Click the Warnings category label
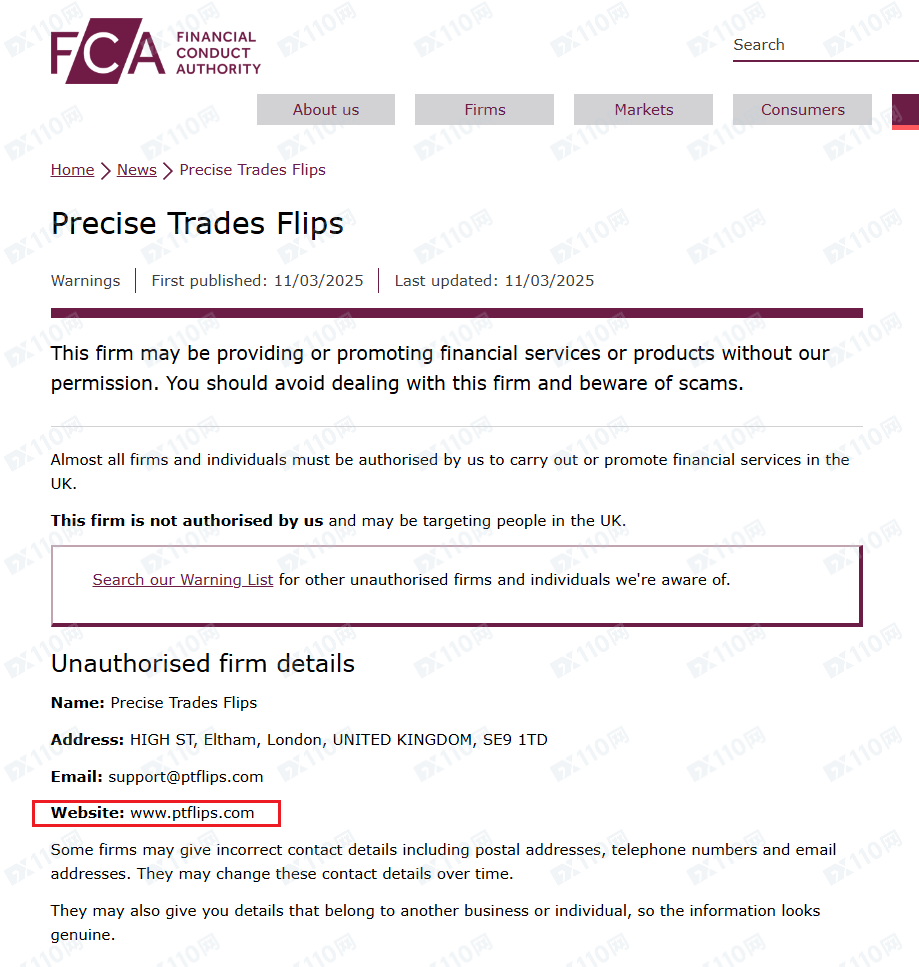919x967 pixels. point(85,281)
